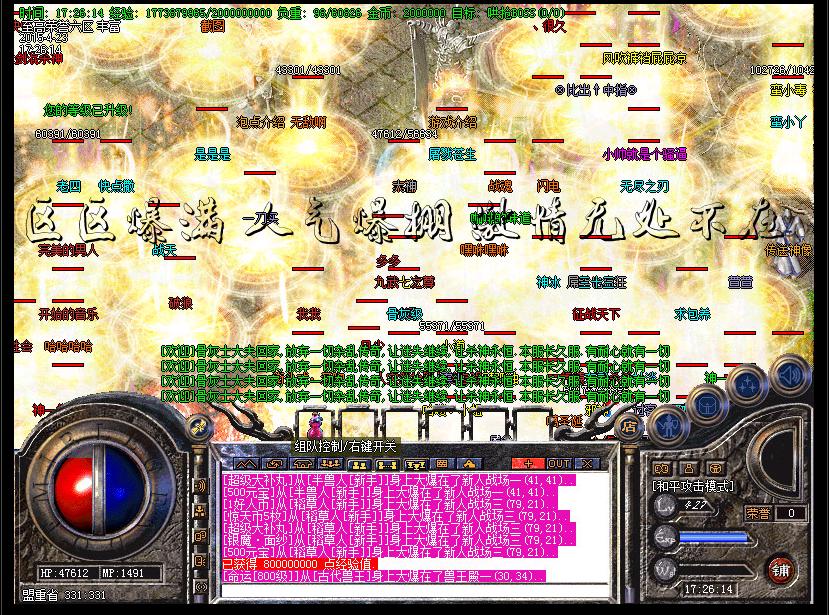Click the OUT button on chat toolbar
Screen dimensions: 829x615
pos(558,464)
